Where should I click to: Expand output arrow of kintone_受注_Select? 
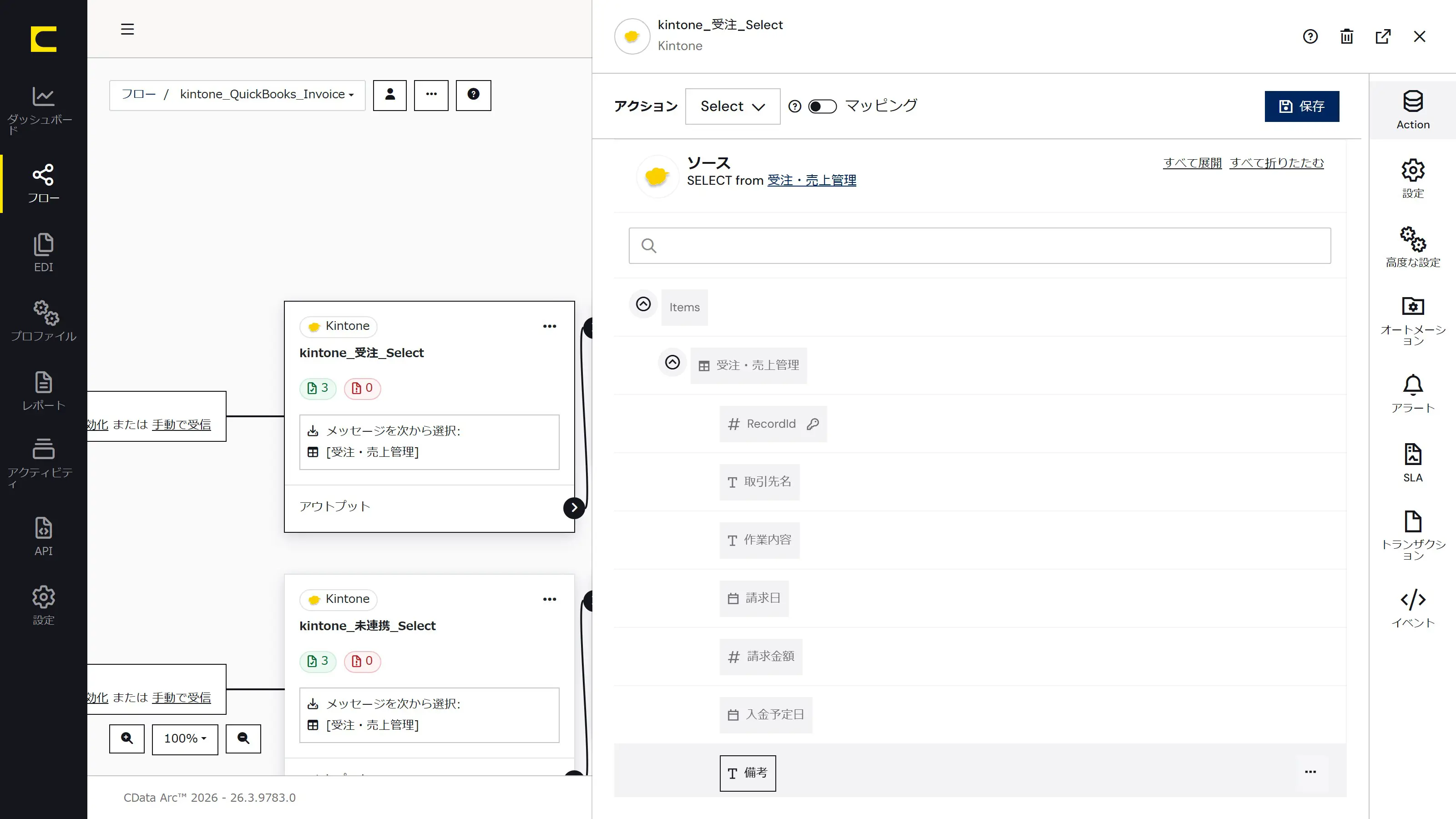coord(574,508)
